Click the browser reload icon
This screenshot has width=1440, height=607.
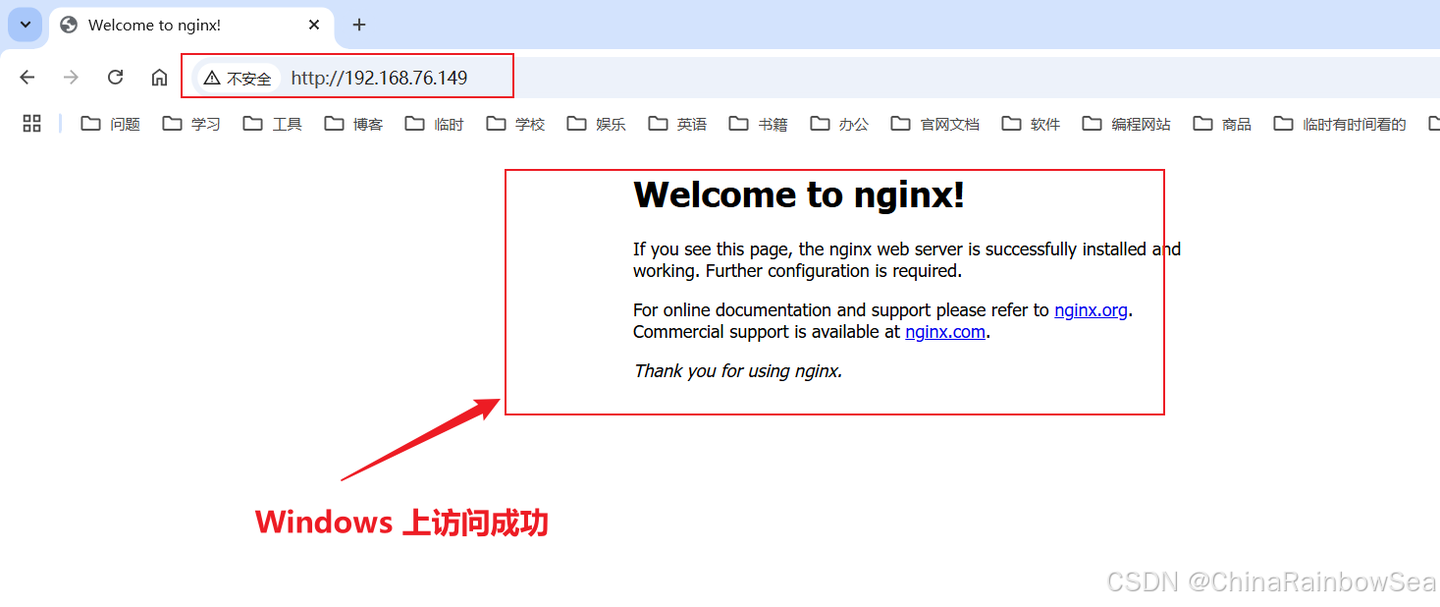(x=114, y=74)
